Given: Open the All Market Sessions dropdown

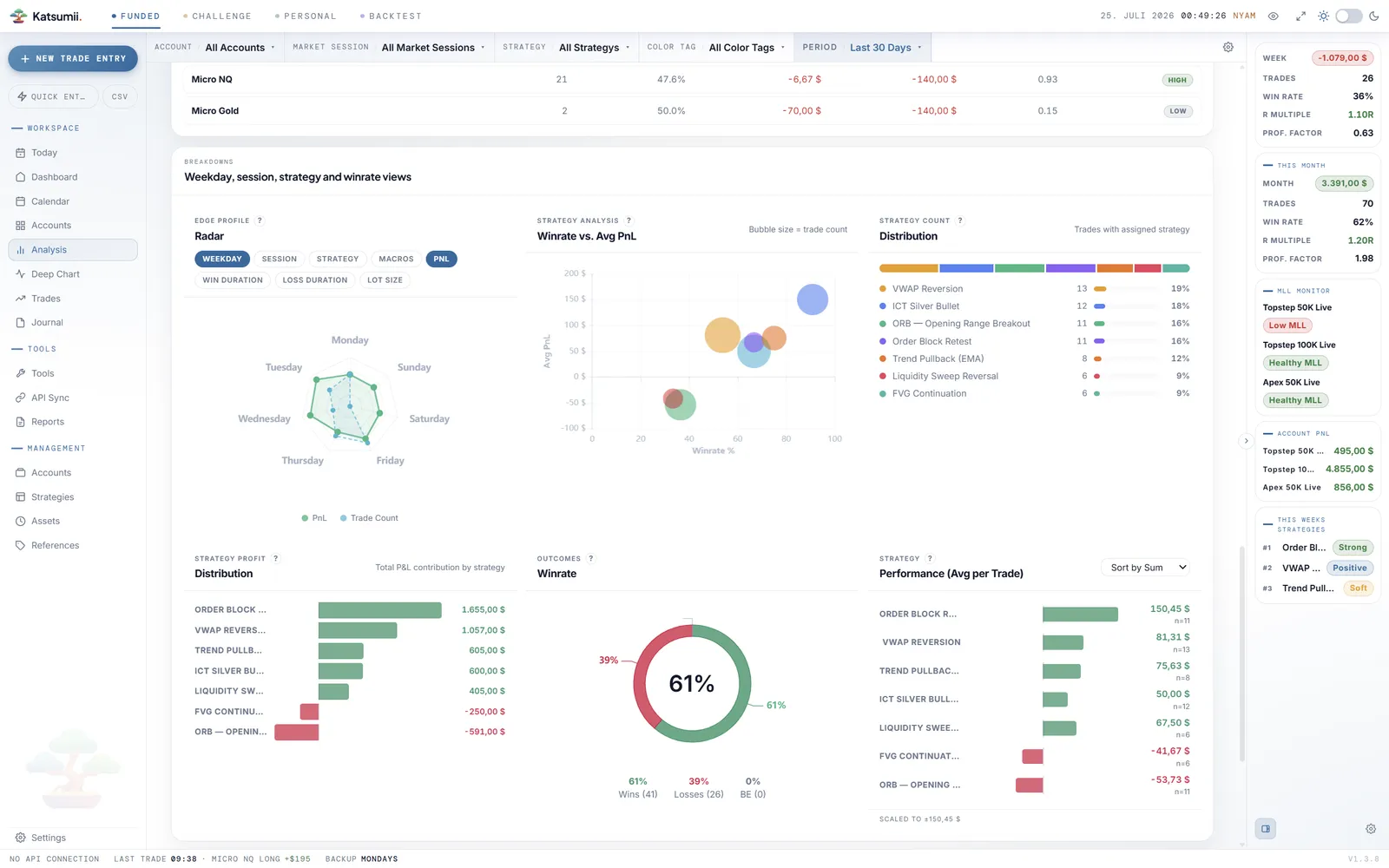Looking at the screenshot, I should pos(432,48).
